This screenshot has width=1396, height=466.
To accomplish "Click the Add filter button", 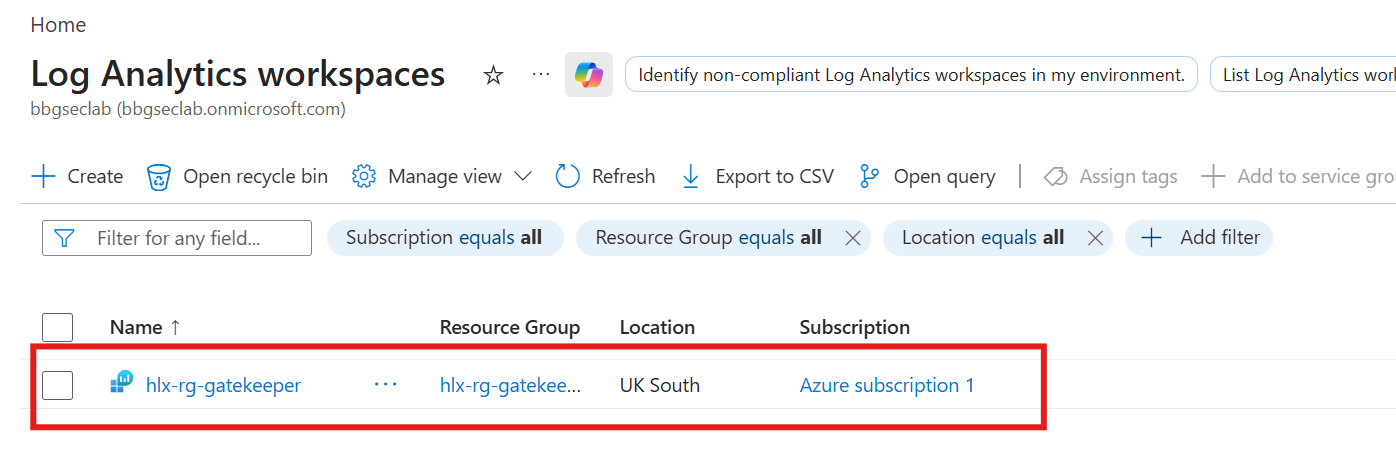I will click(1199, 238).
